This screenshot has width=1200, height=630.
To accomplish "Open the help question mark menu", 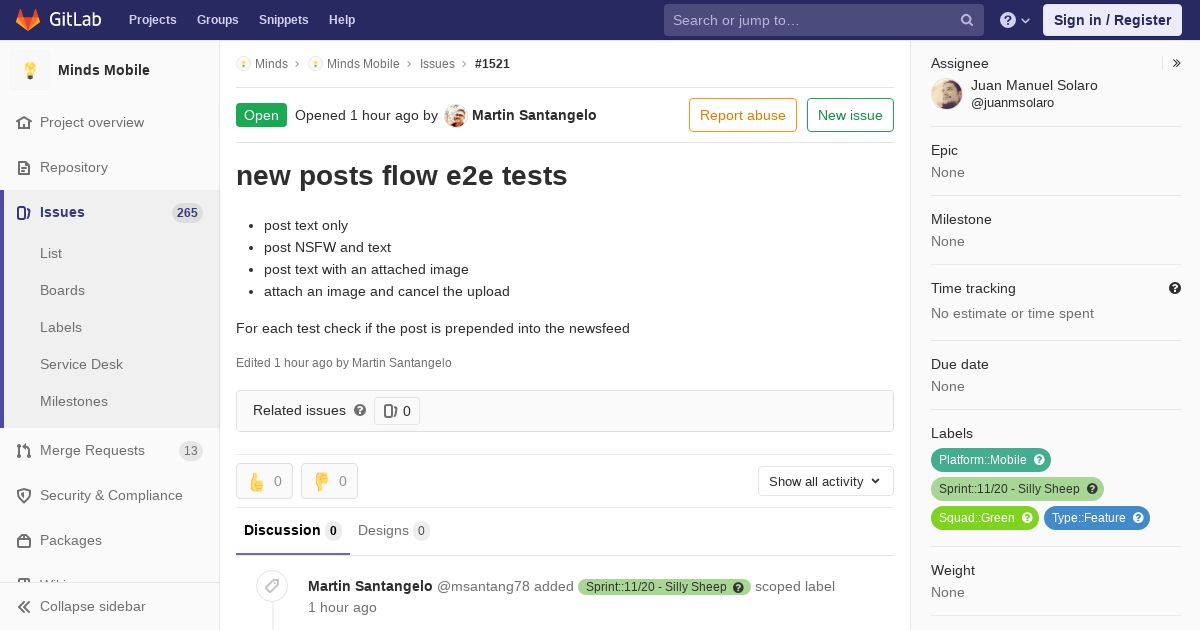I will click(1015, 20).
